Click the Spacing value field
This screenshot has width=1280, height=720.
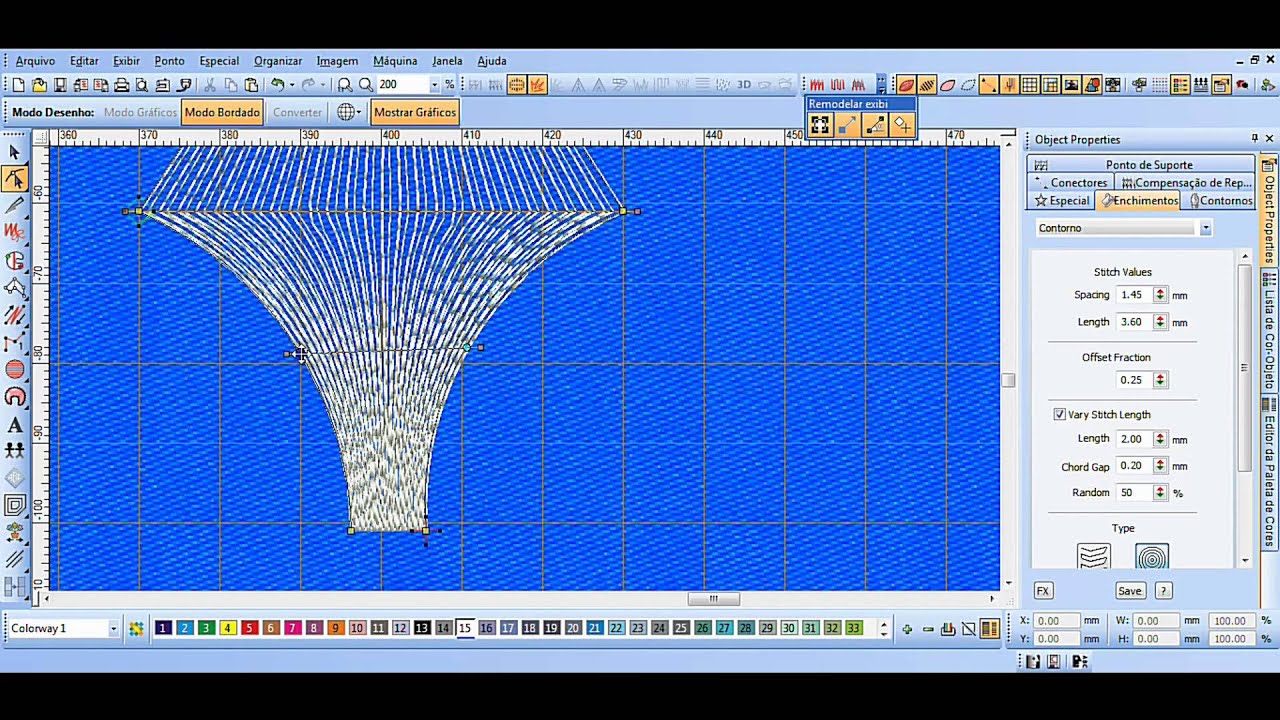tap(1134, 295)
